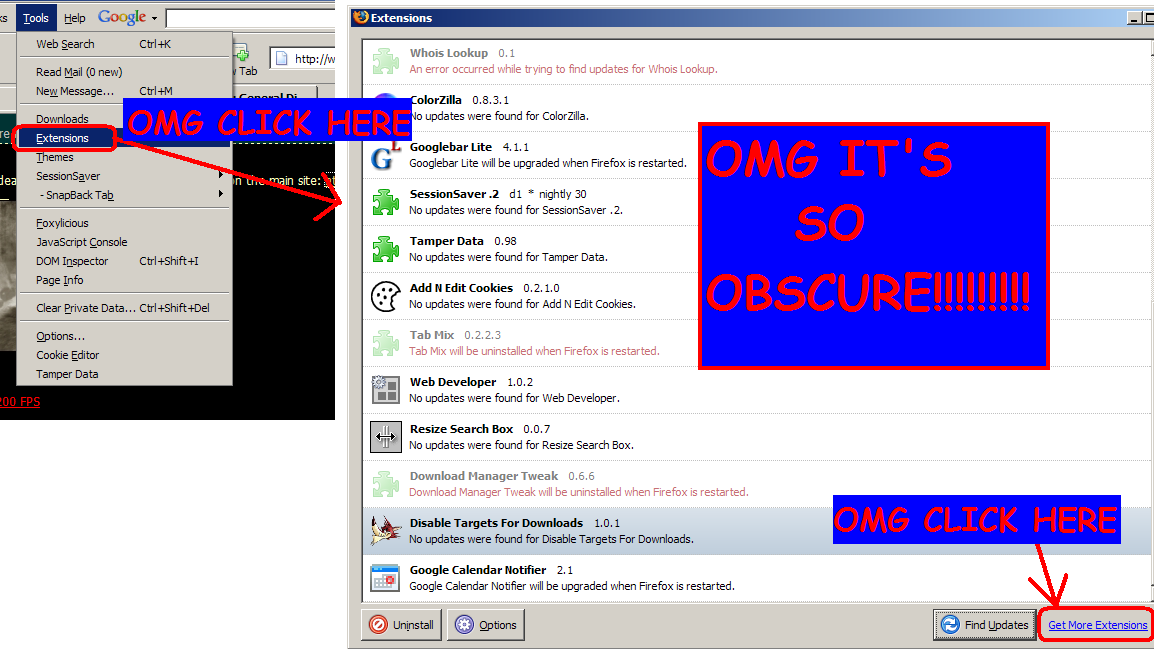This screenshot has width=1154, height=649.
Task: Click the Web Developer gear icon
Action: coord(386,390)
